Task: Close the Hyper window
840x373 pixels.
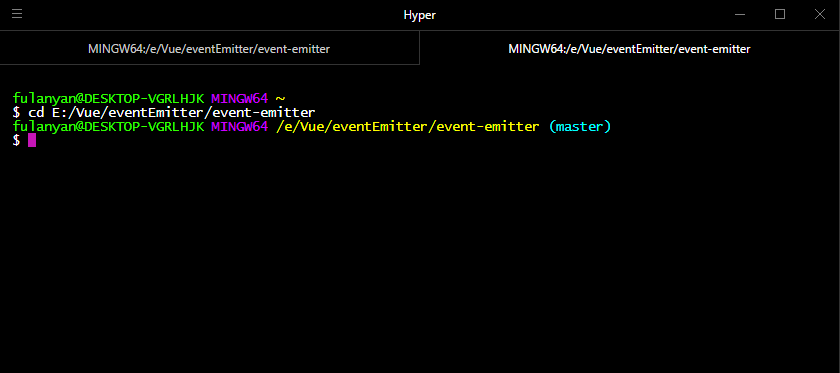Action: (x=820, y=14)
